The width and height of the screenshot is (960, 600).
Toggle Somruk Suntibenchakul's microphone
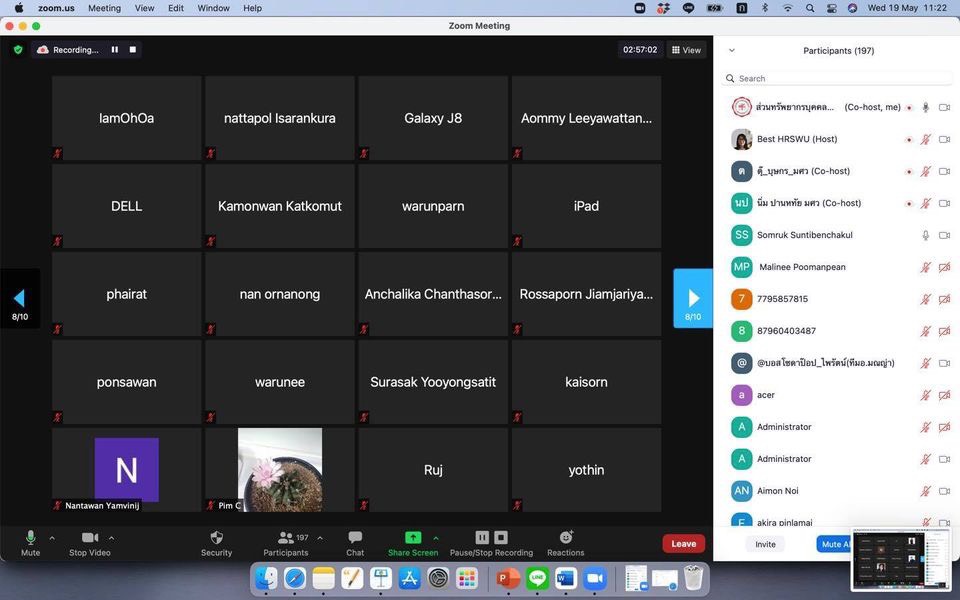tap(926, 235)
